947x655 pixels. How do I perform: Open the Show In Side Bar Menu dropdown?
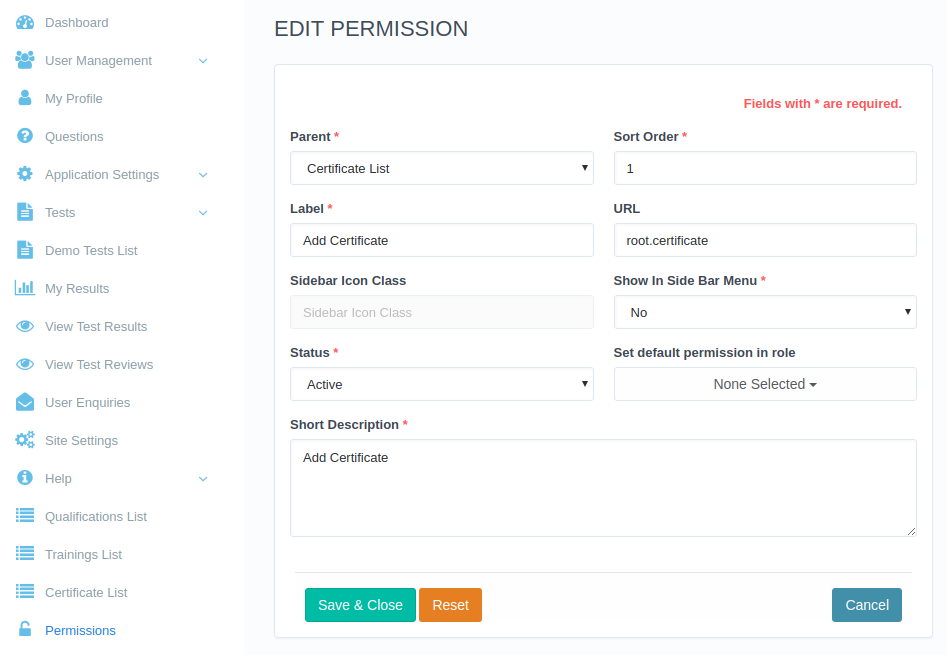point(765,312)
